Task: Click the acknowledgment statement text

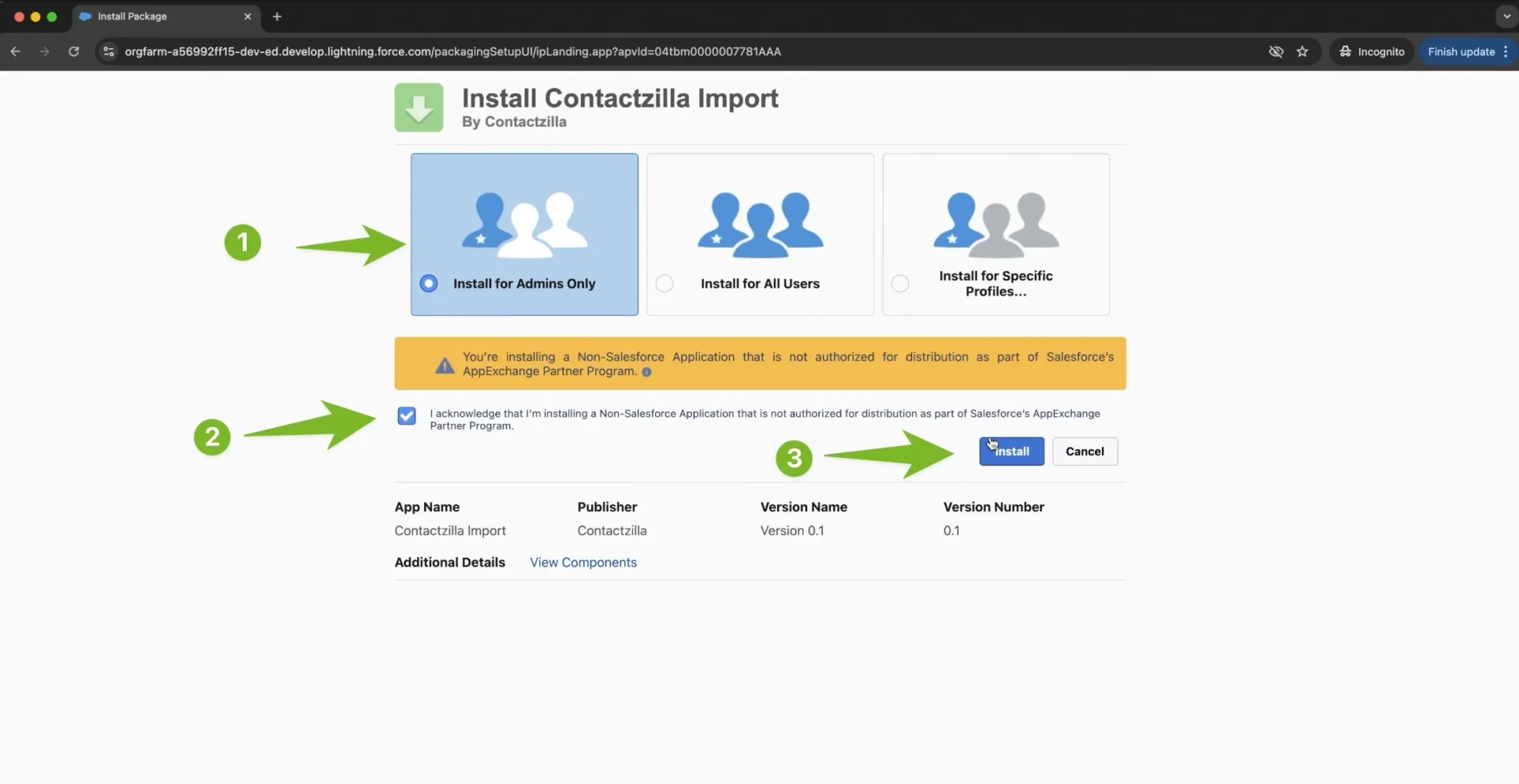Action: [765, 419]
